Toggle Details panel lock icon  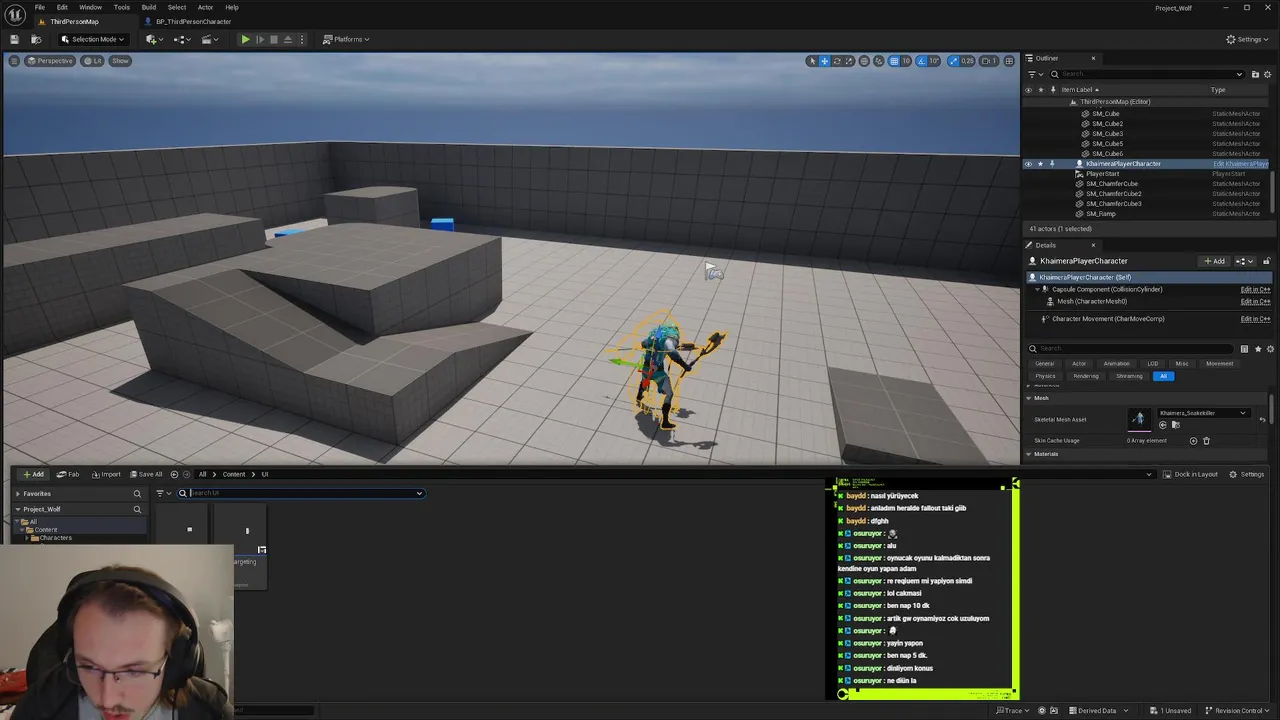pos(1266,261)
